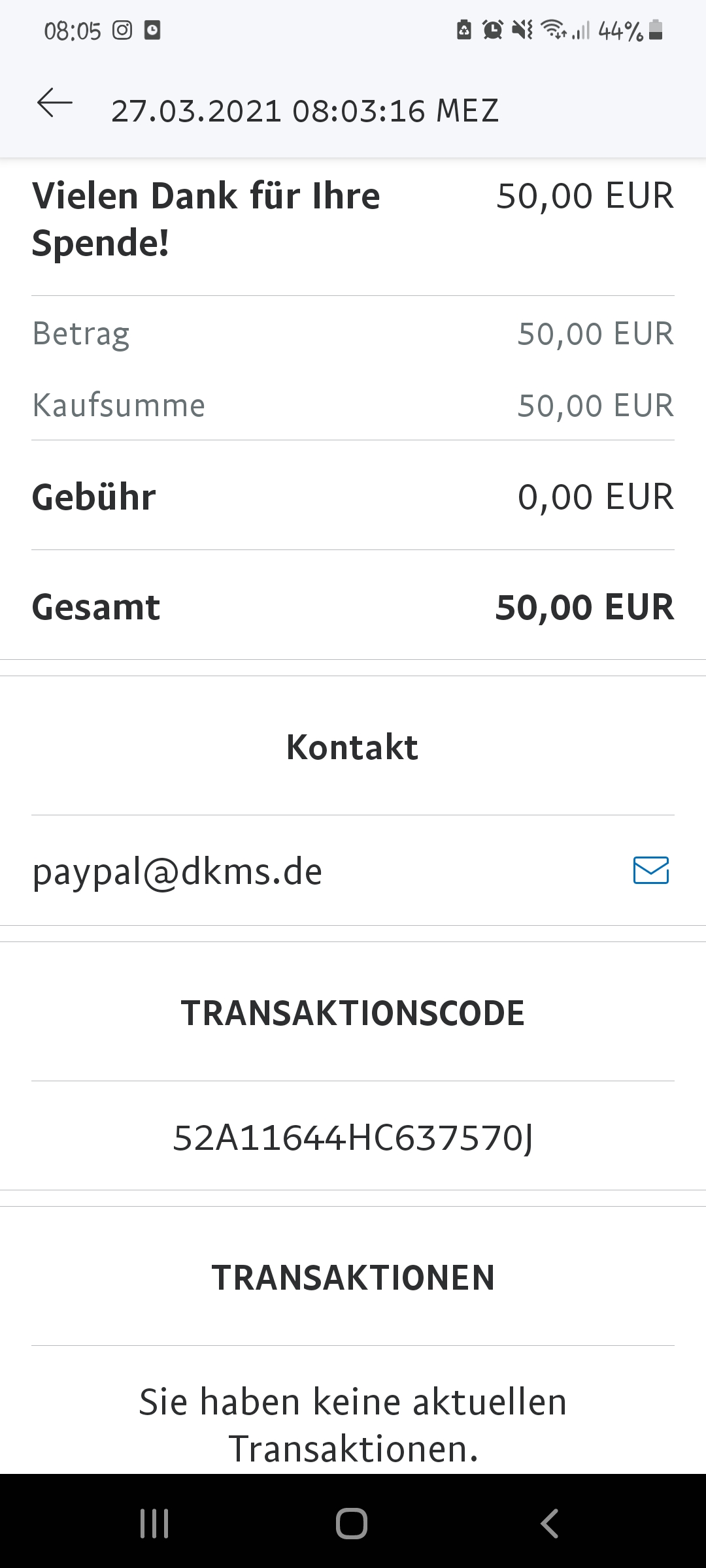This screenshot has width=706, height=1568.
Task: Tap the Kontakt section heading
Action: pyautogui.click(x=352, y=747)
